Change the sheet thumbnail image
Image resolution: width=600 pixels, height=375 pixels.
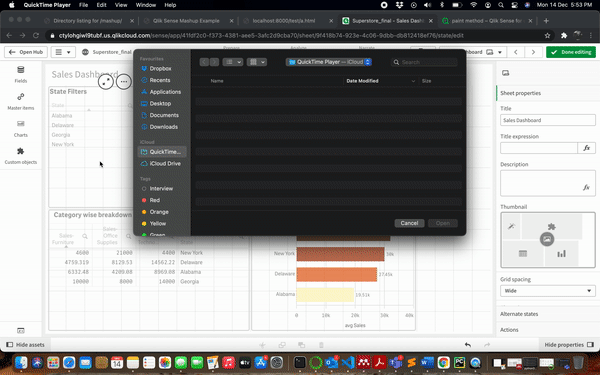547,239
